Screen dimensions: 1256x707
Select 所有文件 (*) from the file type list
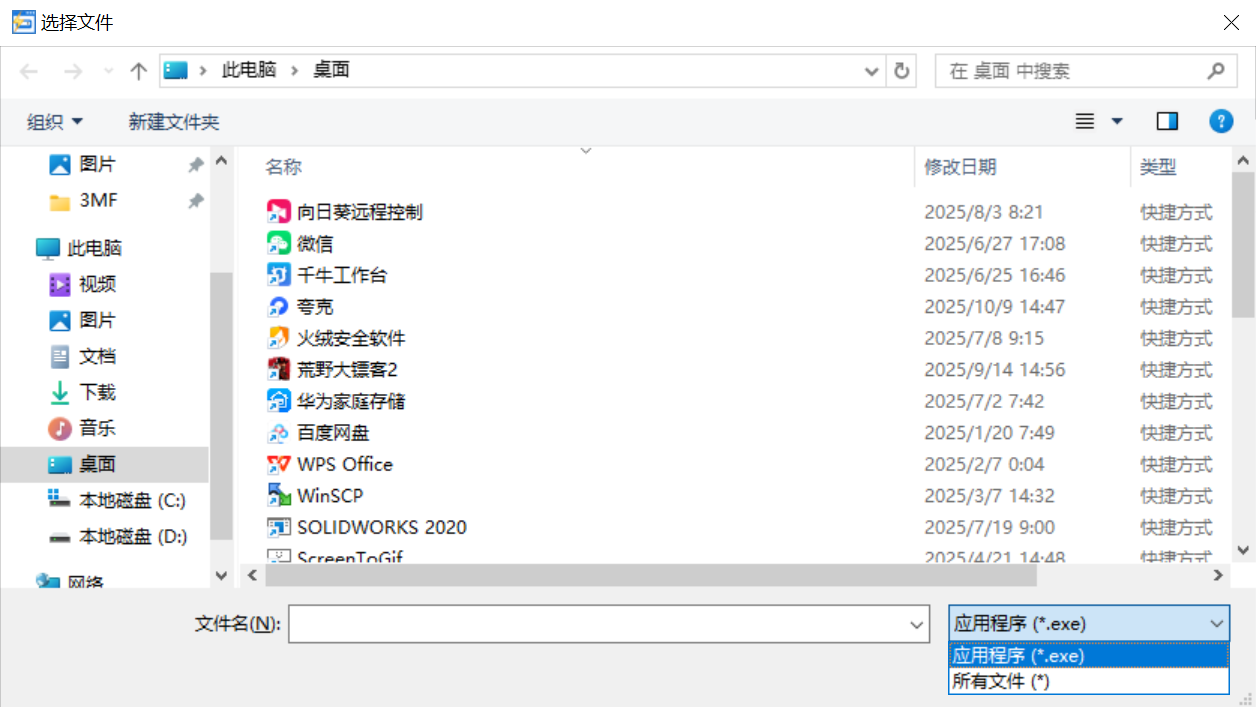[x=999, y=681]
